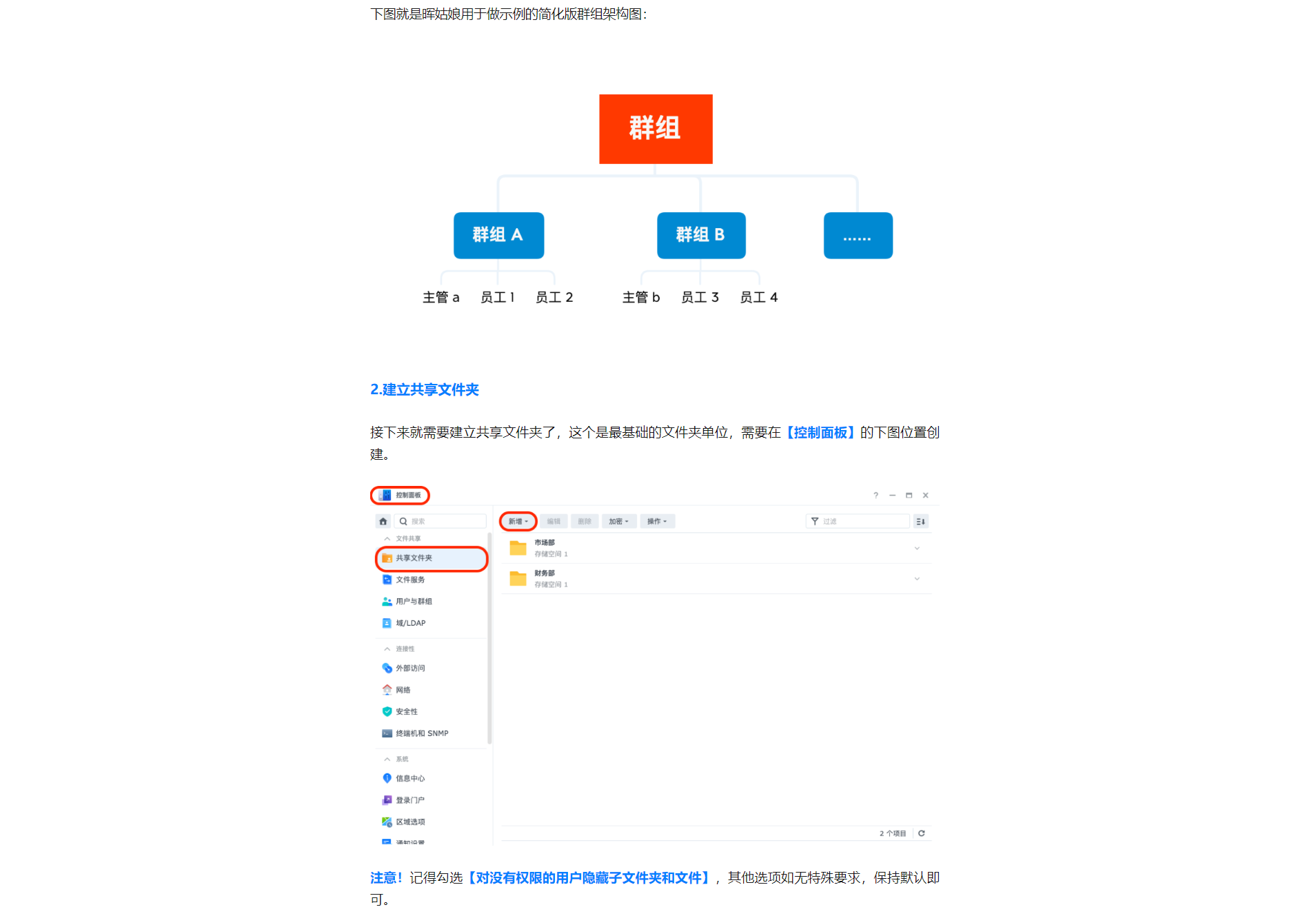This screenshot has height=916, width=1316.
Task: Click the home icon in control panel
Action: click(383, 521)
